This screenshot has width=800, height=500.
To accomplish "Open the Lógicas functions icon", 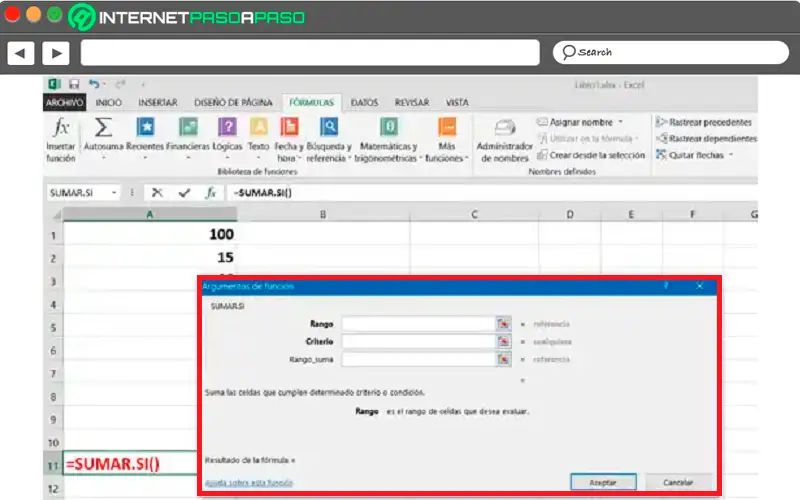I will 227,127.
